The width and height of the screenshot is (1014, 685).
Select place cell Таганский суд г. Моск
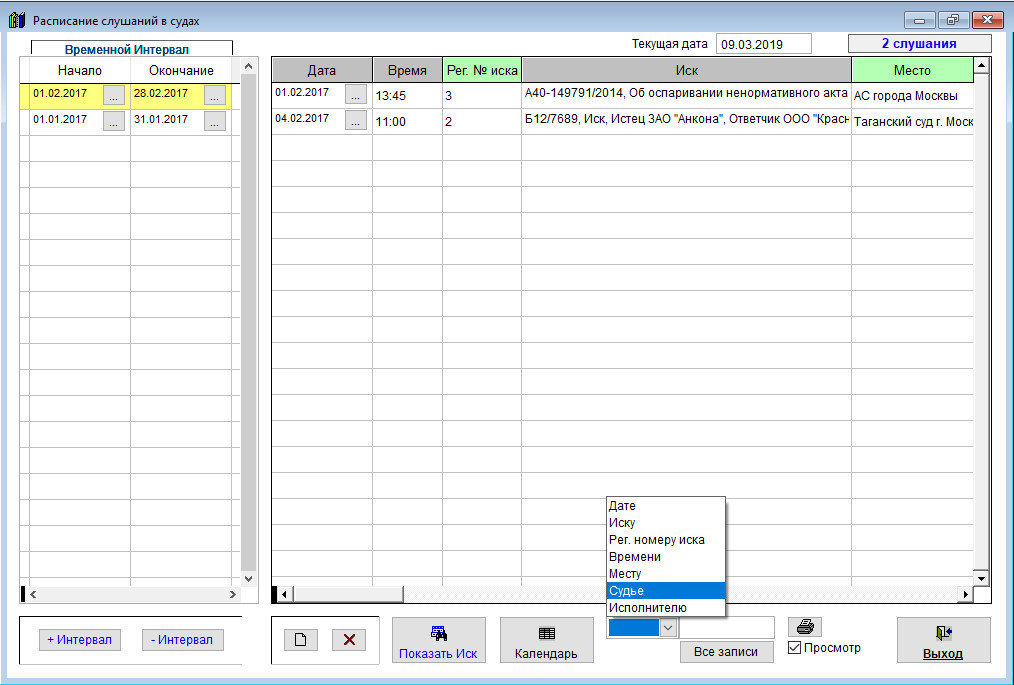pyautogui.click(x=912, y=122)
